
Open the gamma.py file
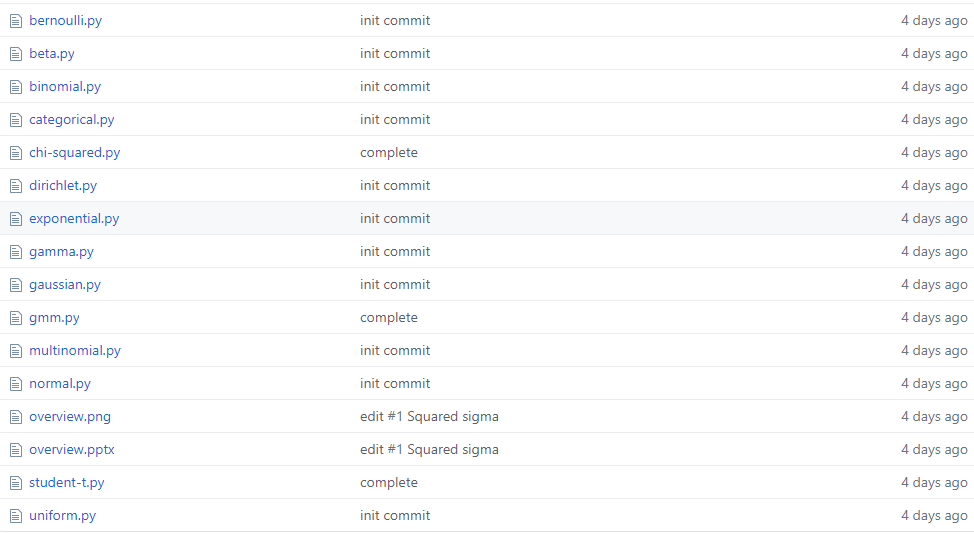(61, 251)
